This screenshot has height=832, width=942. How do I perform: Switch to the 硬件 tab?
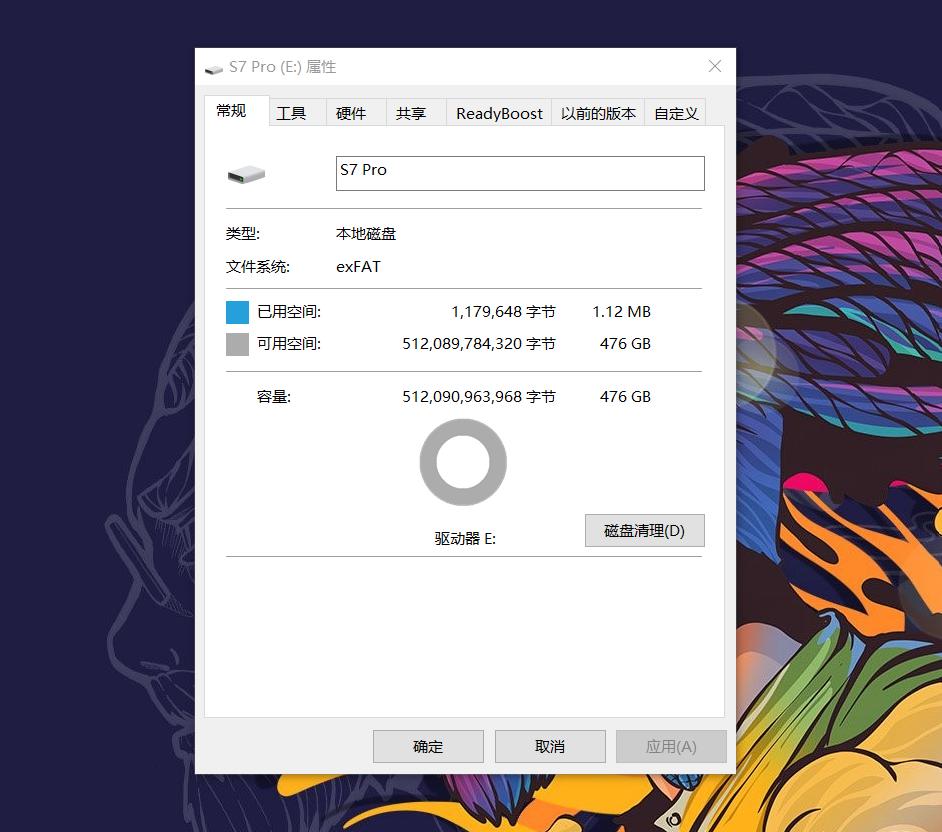point(355,113)
